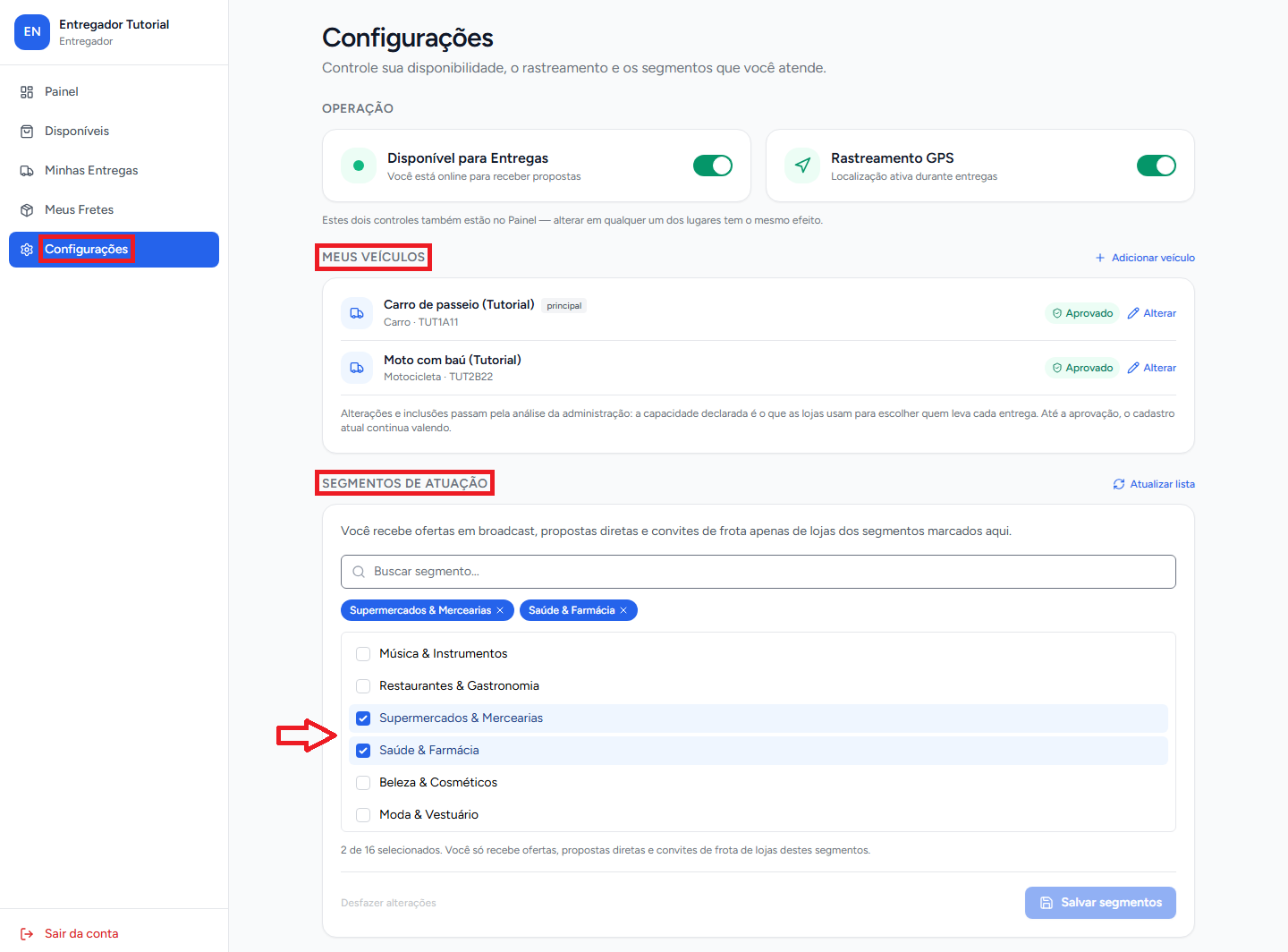Viewport: 1288px width, 952px height.
Task: Focus the Buscar segmento search field
Action: [758, 572]
